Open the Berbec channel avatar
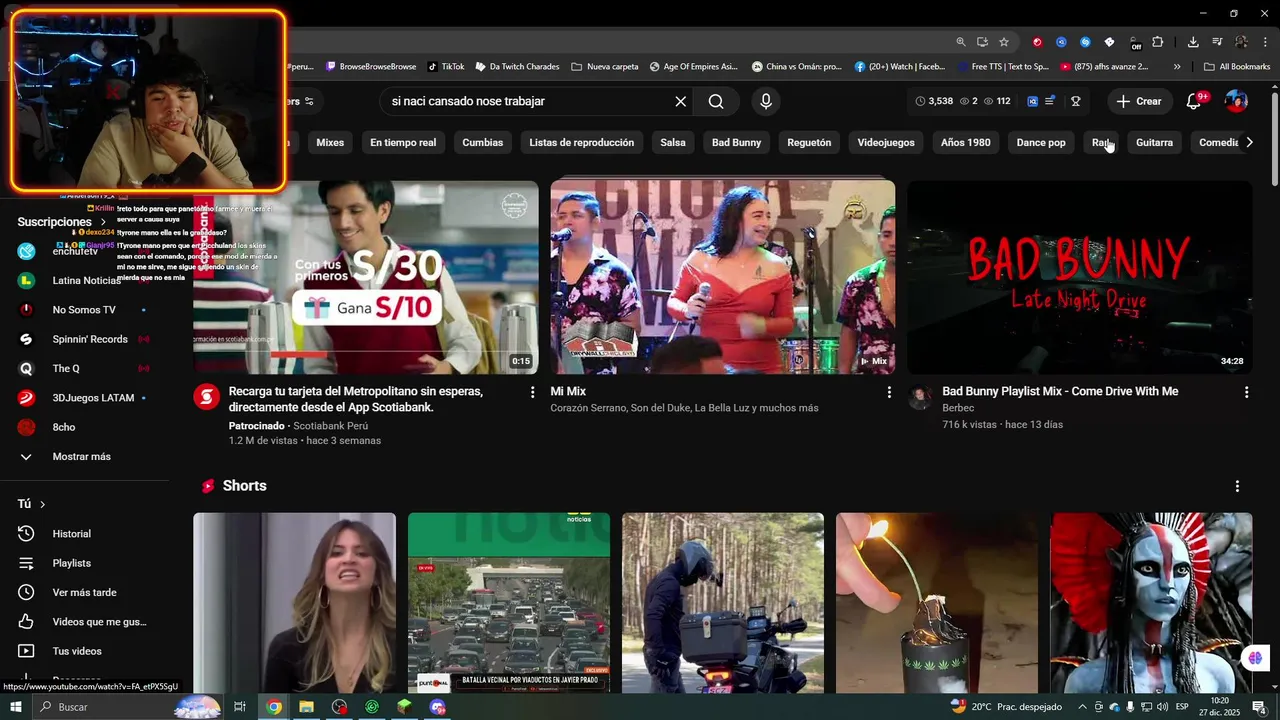The height and width of the screenshot is (720, 1280). click(x=920, y=397)
